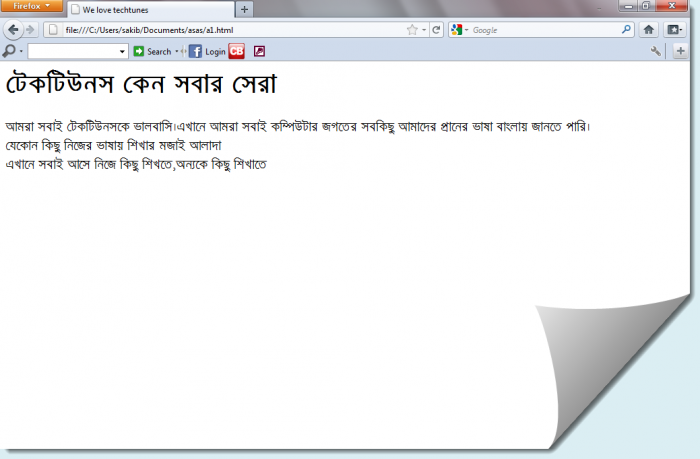The height and width of the screenshot is (459, 700).
Task: Click the line starting "এখানে সবাই আসে"
Action: coord(136,164)
